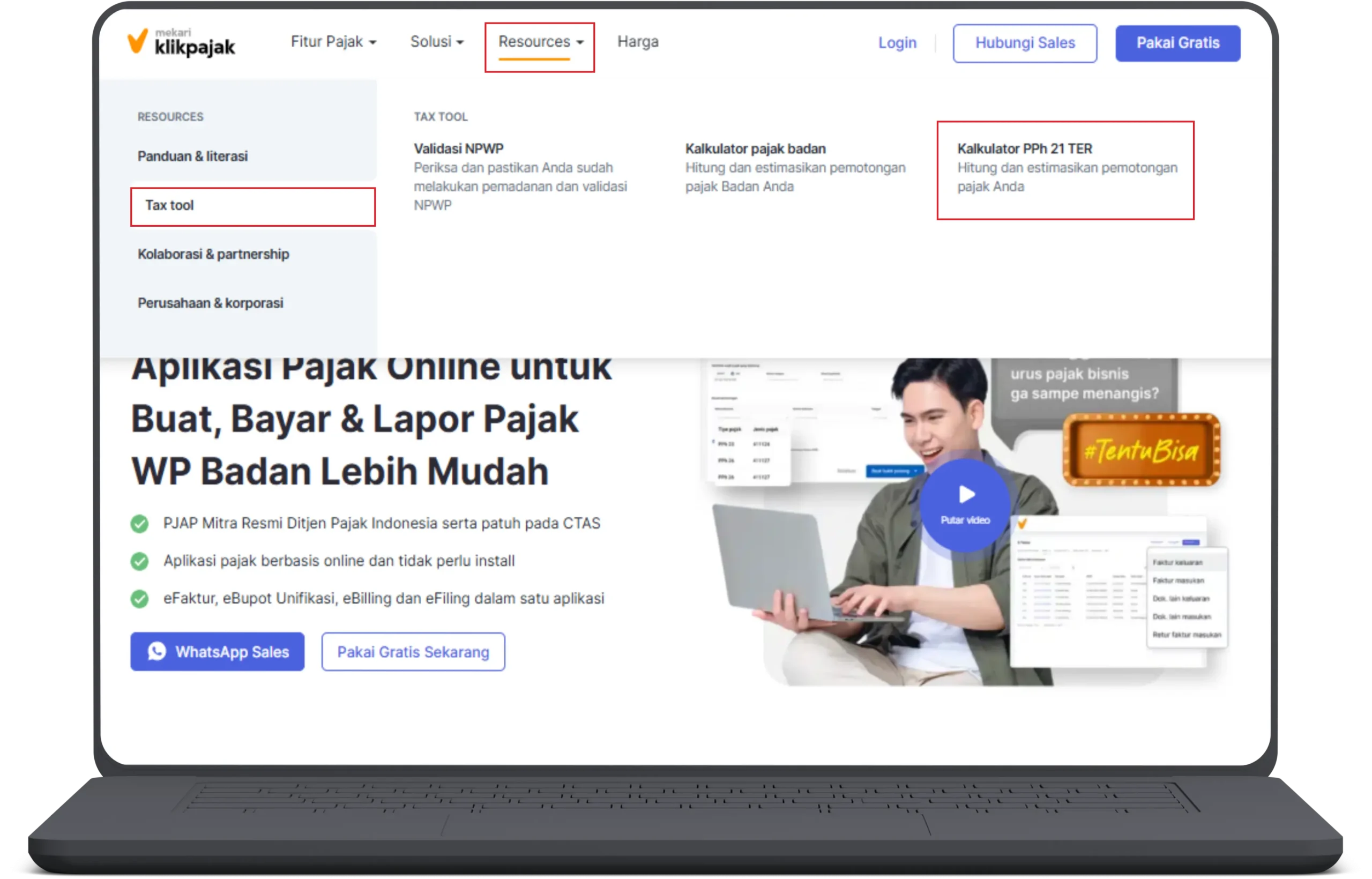This screenshot has width=1372, height=879.
Task: Collapse the Resources dropdown menu
Action: pyautogui.click(x=540, y=42)
